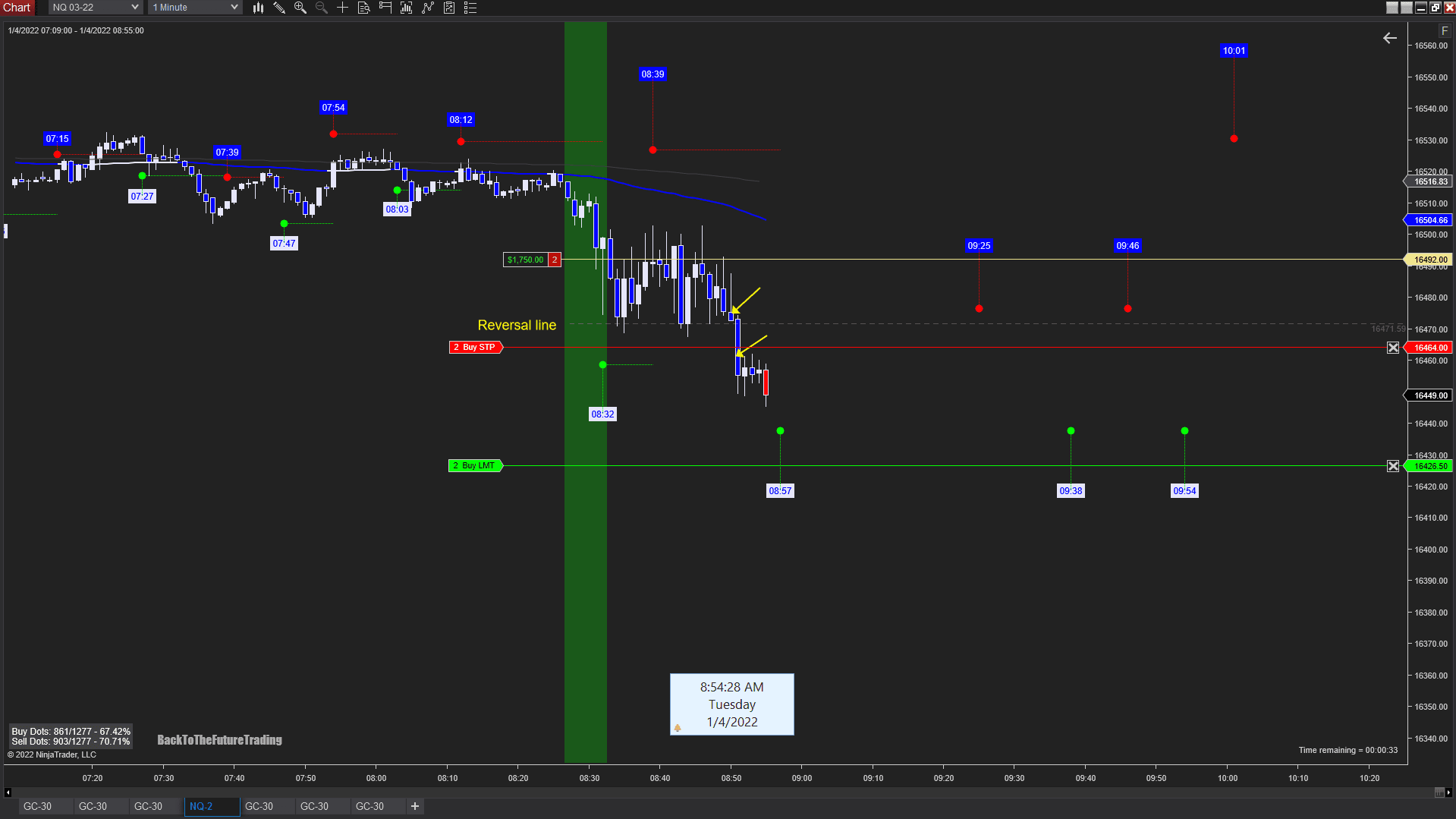Click the 08:03 buy dot time label
Screen dimensions: 1456x819
coord(397,209)
